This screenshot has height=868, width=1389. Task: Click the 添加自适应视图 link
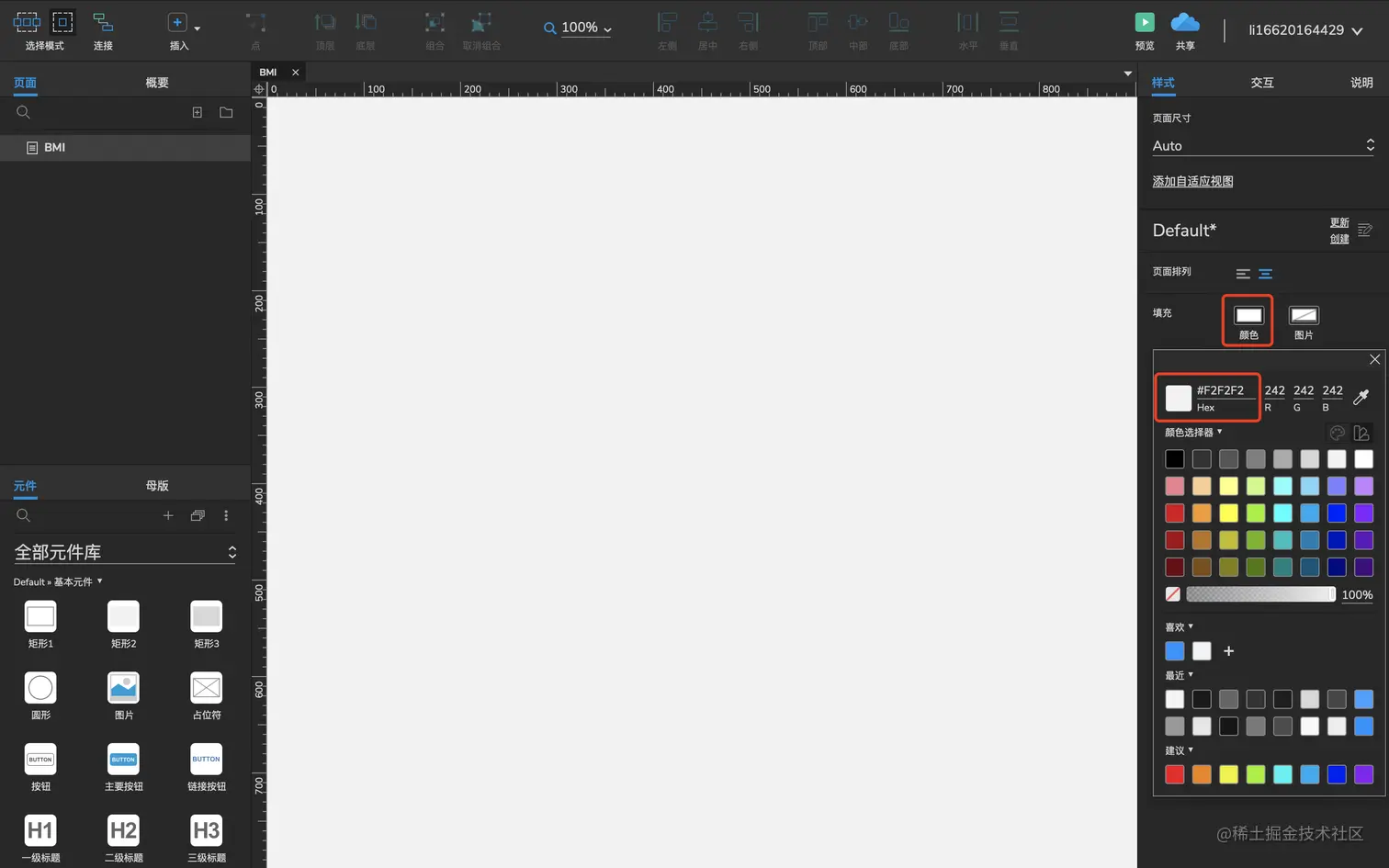pyautogui.click(x=1192, y=181)
